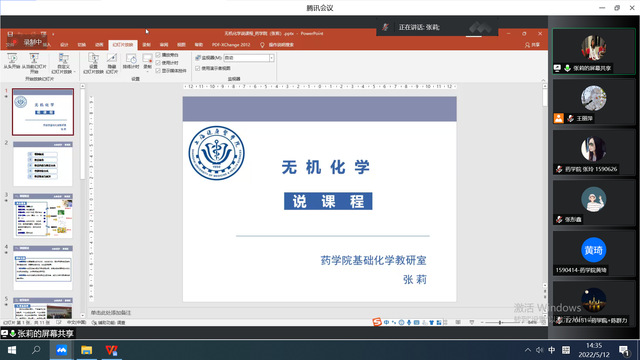The height and width of the screenshot is (360, 640).
Task: Switch to the PDF-XChange 2012 tab
Action: 231,45
